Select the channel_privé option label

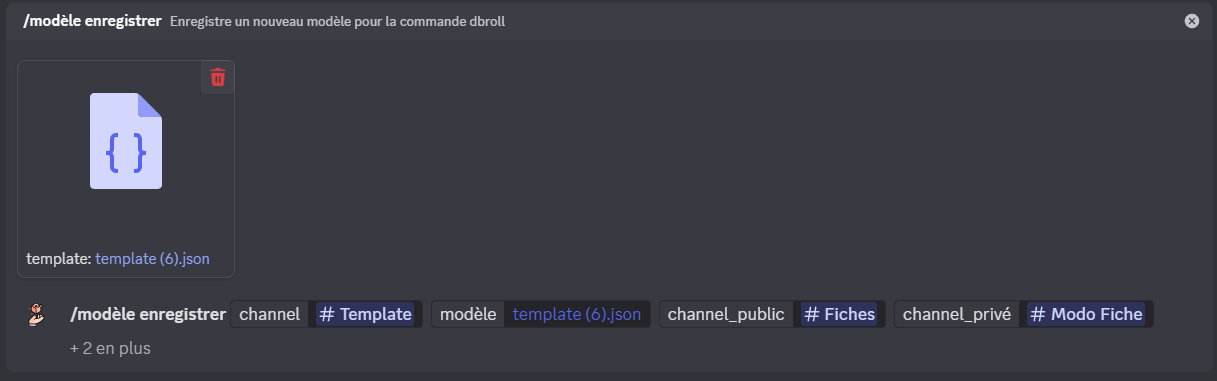click(x=957, y=314)
